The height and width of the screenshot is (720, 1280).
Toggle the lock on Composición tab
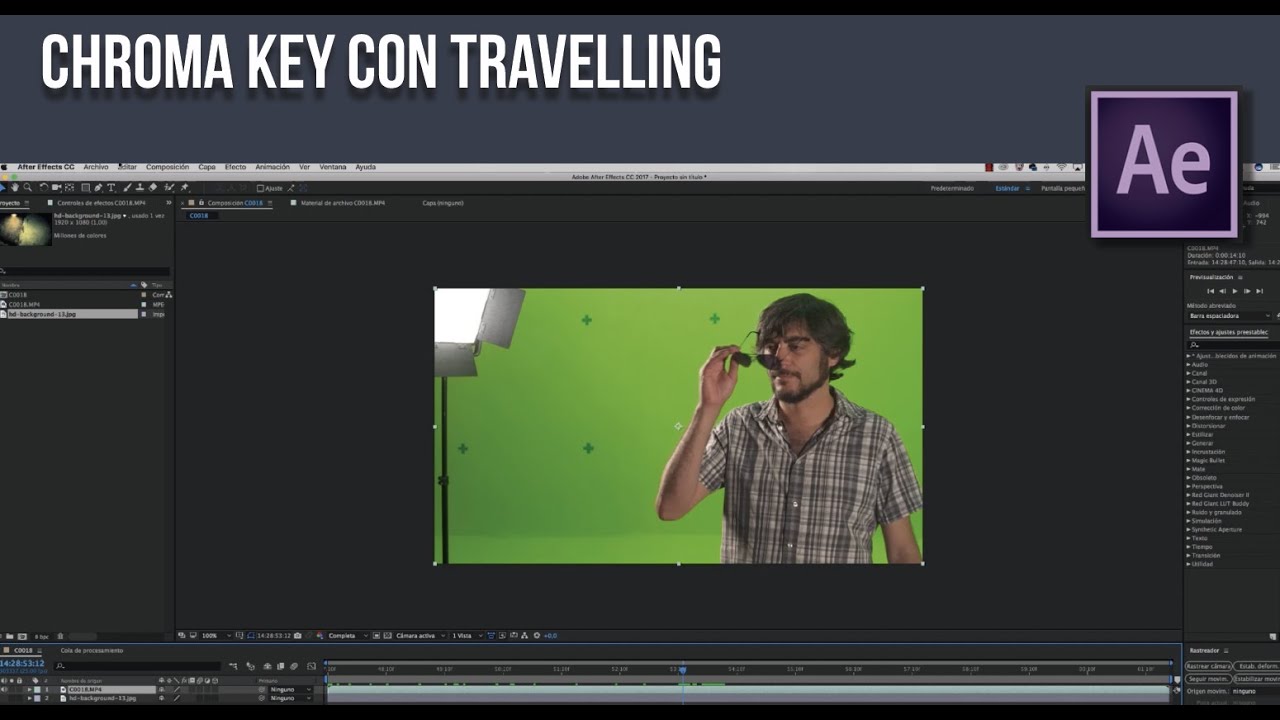201,203
